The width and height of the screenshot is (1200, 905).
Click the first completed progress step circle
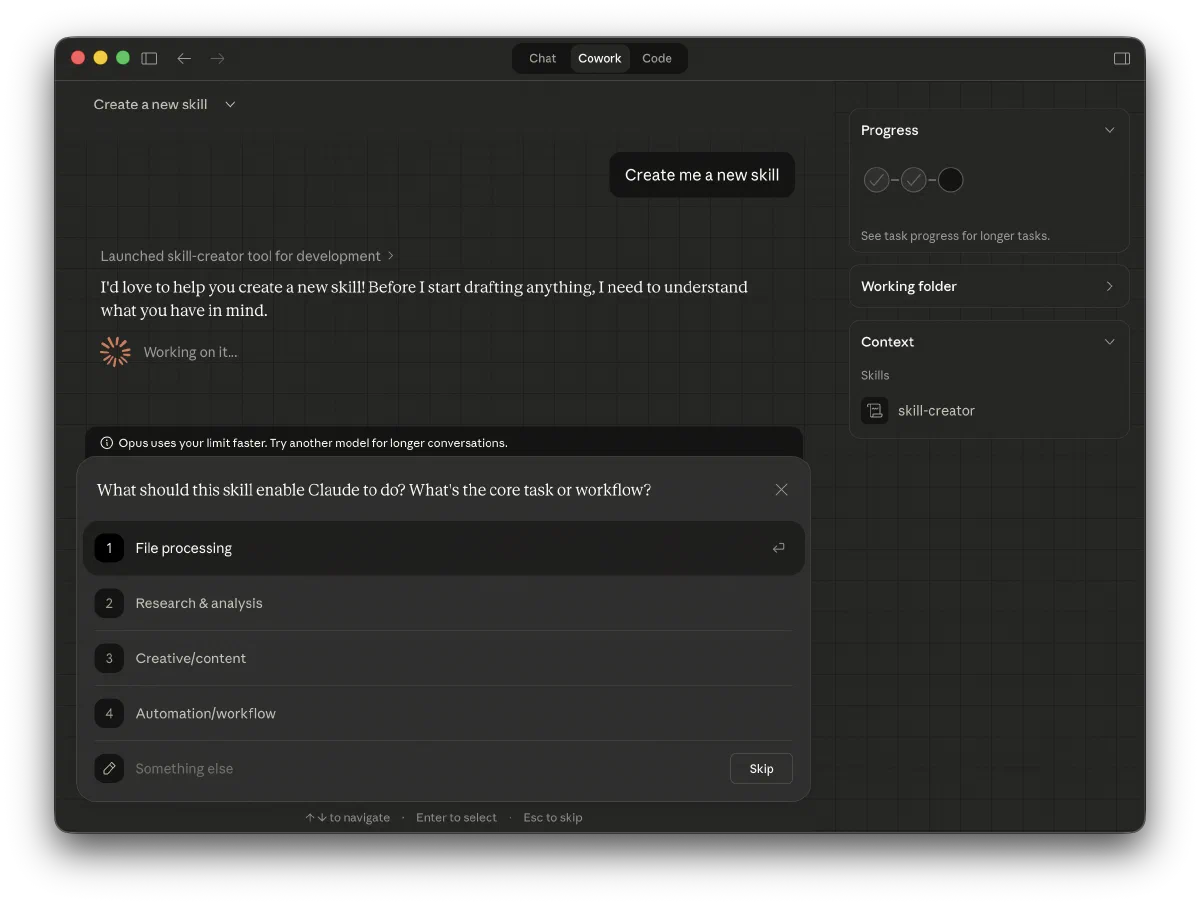[876, 180]
